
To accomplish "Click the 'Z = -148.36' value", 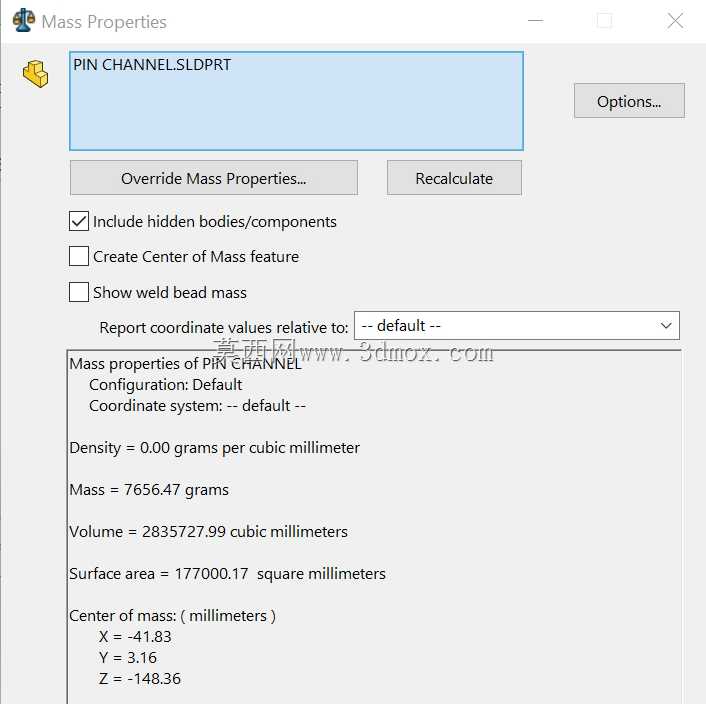I will coord(140,679).
